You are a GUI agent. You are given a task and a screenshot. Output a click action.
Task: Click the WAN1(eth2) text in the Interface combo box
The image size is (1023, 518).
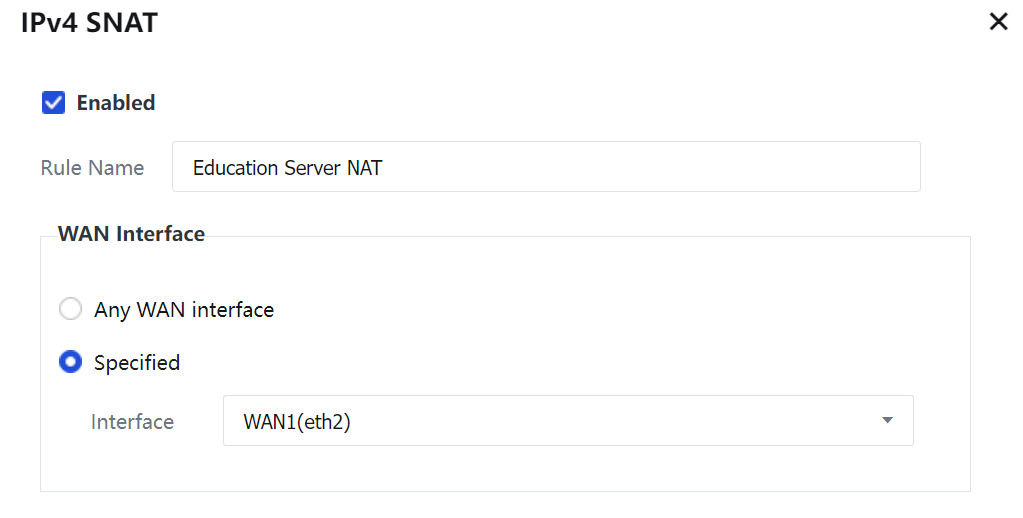(x=297, y=422)
